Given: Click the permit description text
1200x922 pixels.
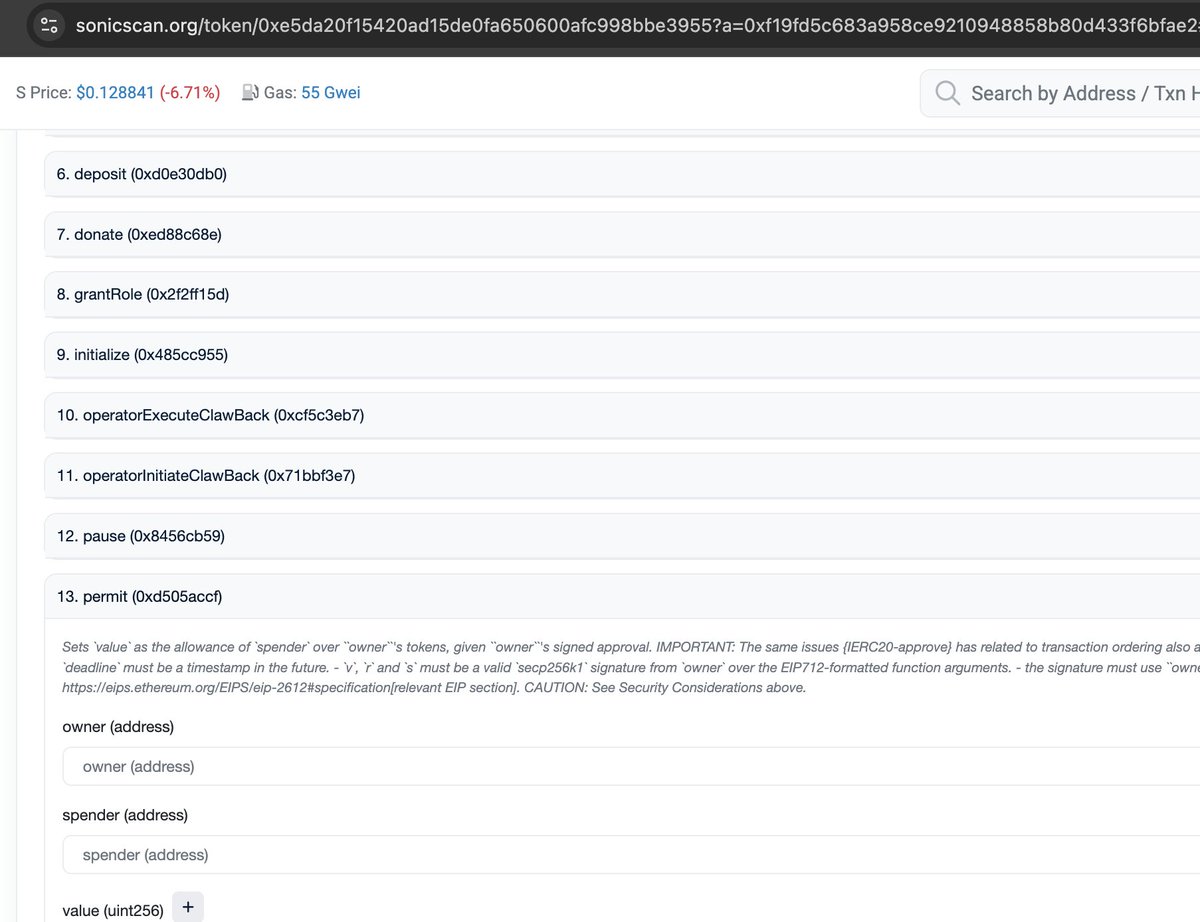Looking at the screenshot, I should click(631, 666).
